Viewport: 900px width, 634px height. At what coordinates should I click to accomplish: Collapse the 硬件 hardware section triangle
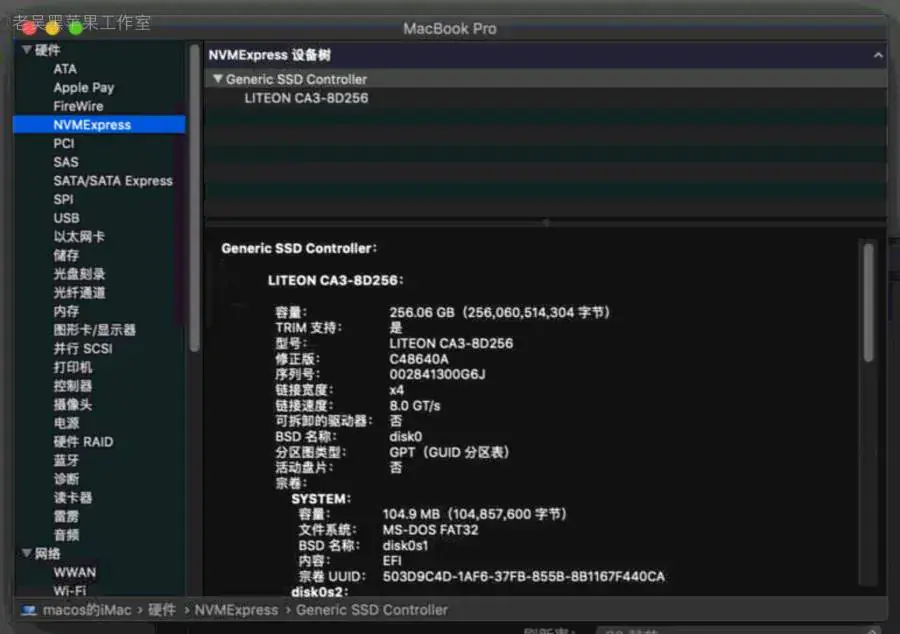click(x=26, y=50)
